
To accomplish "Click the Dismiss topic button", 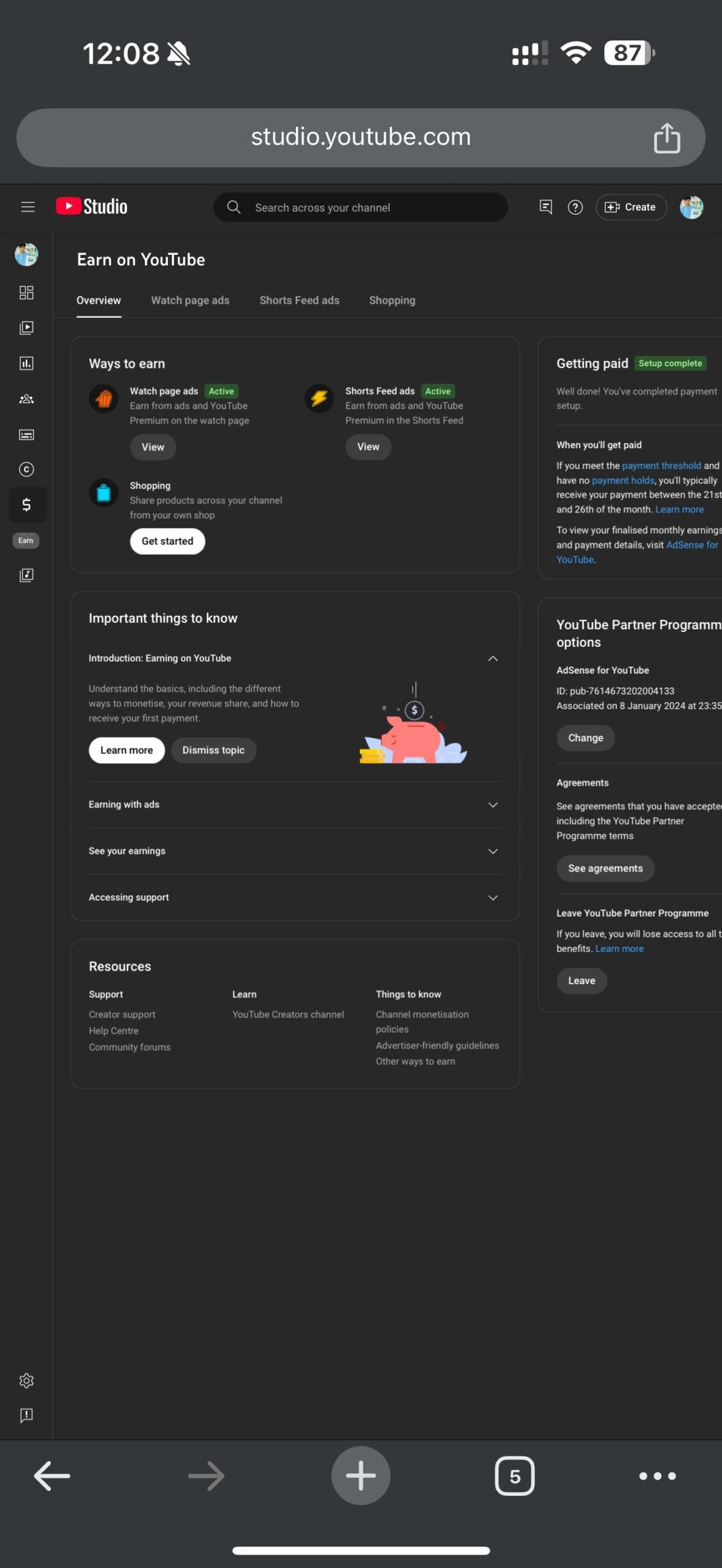I will tap(213, 750).
